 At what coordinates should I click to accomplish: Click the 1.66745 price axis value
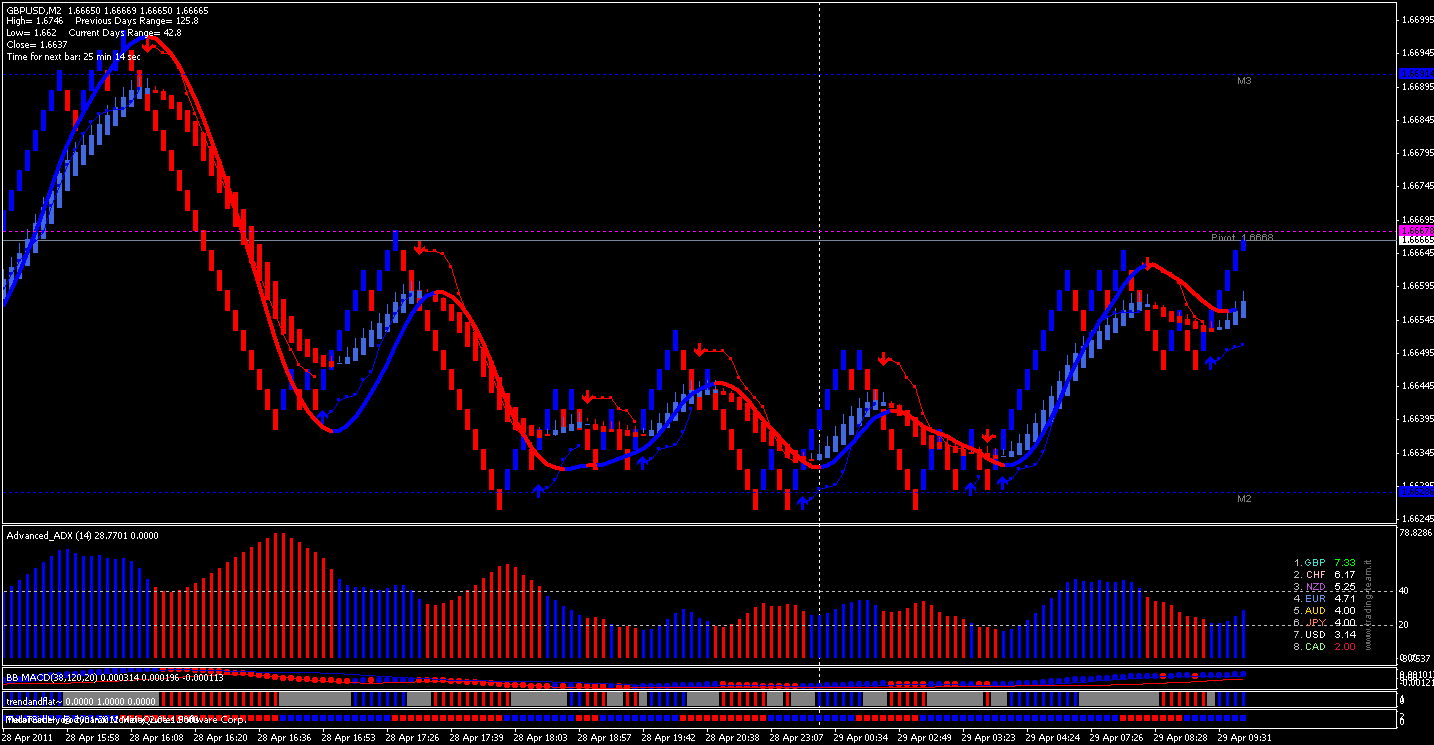click(x=1416, y=186)
